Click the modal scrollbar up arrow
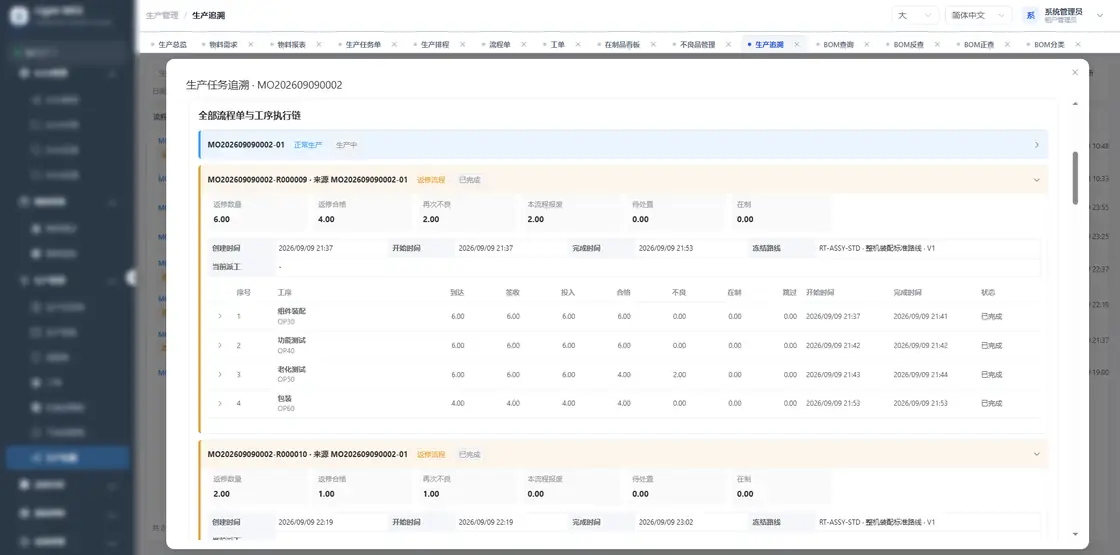 [1076, 104]
